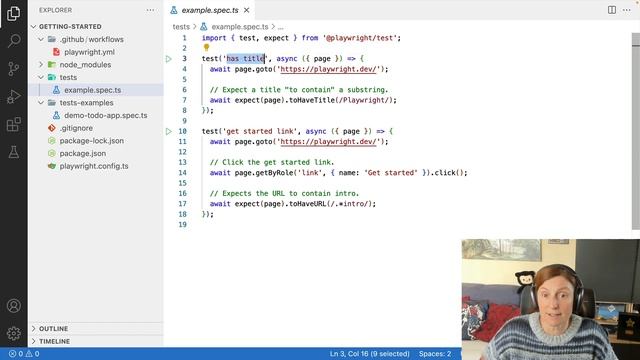Open the Extensions view
This screenshot has height=360, width=640.
[13, 124]
